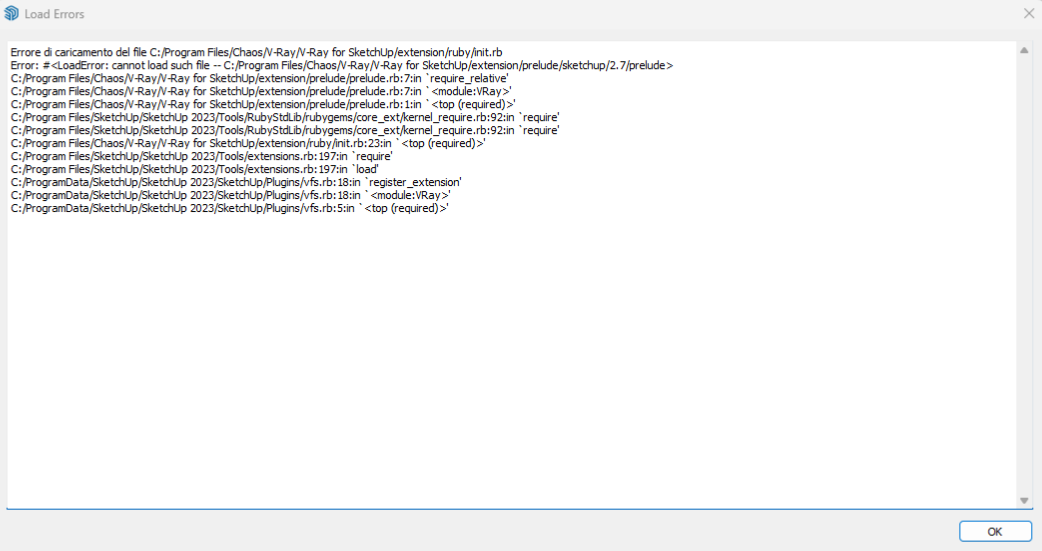
Task: Click the line starting 'Errore di caricamento del file'
Action: (257, 53)
